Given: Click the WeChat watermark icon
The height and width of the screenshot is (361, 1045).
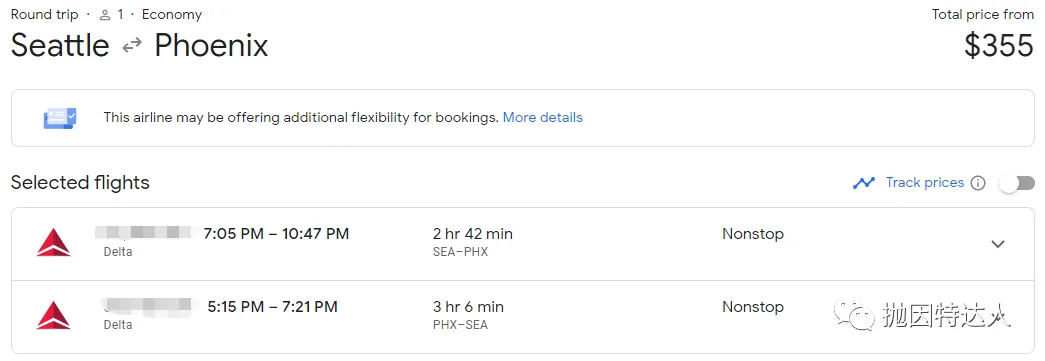Looking at the screenshot, I should click(852, 313).
